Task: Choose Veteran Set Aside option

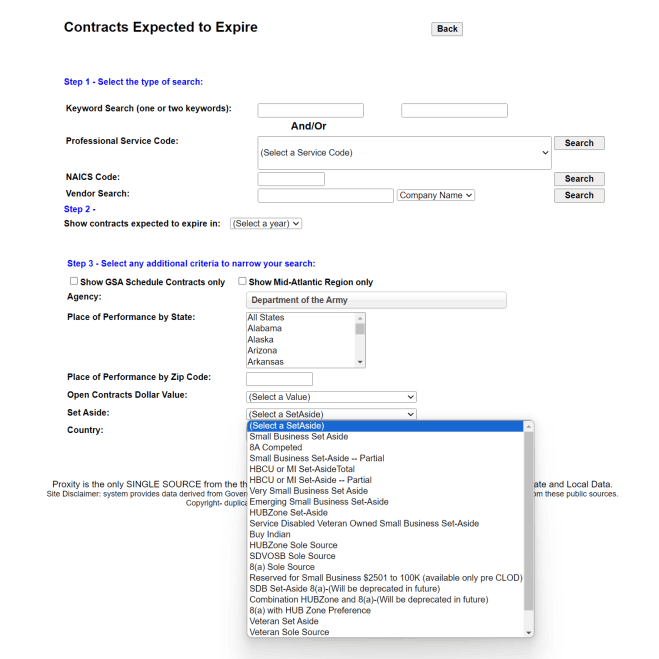Action: tap(385, 622)
